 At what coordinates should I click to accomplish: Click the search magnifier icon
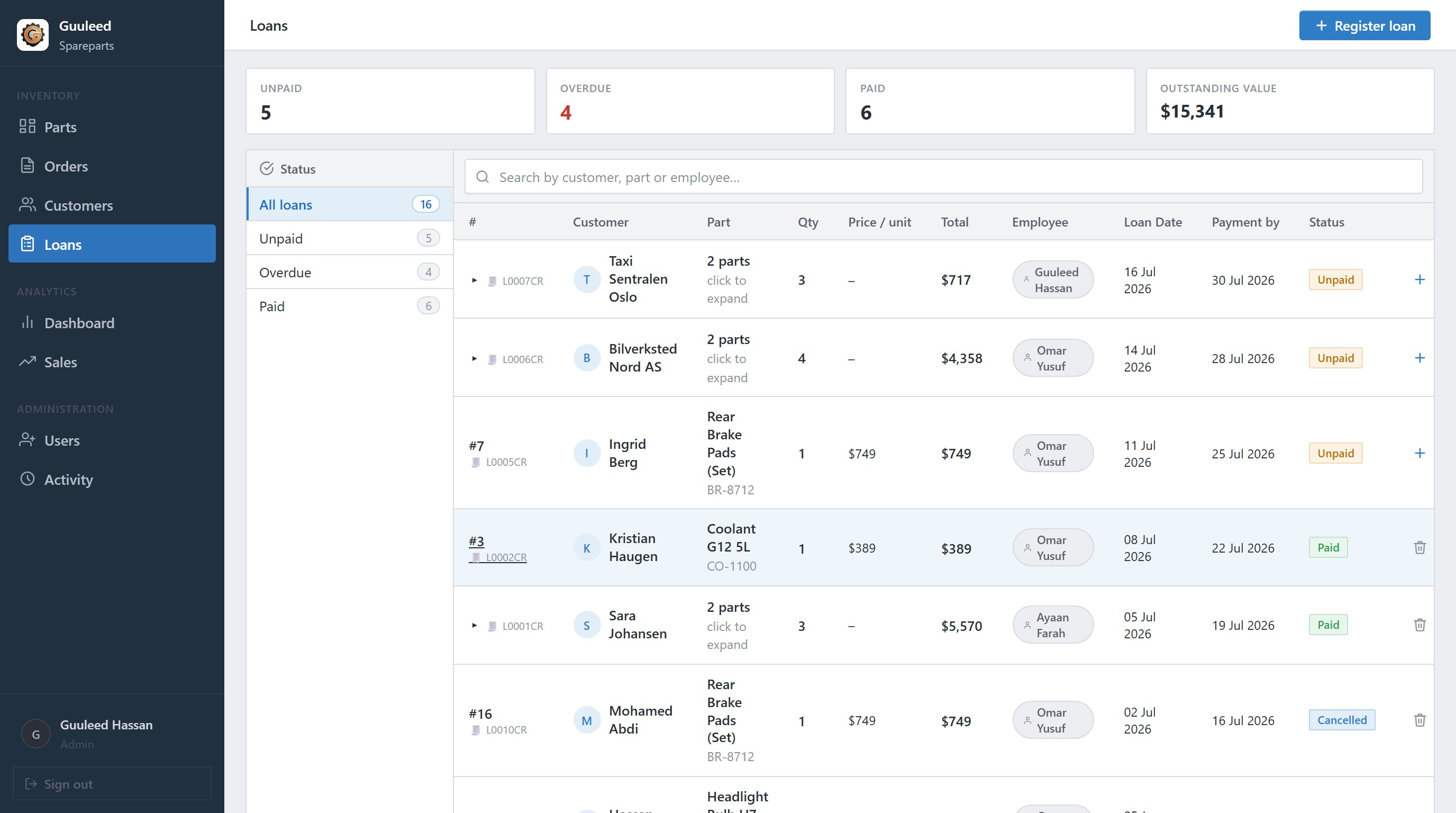pos(482,177)
